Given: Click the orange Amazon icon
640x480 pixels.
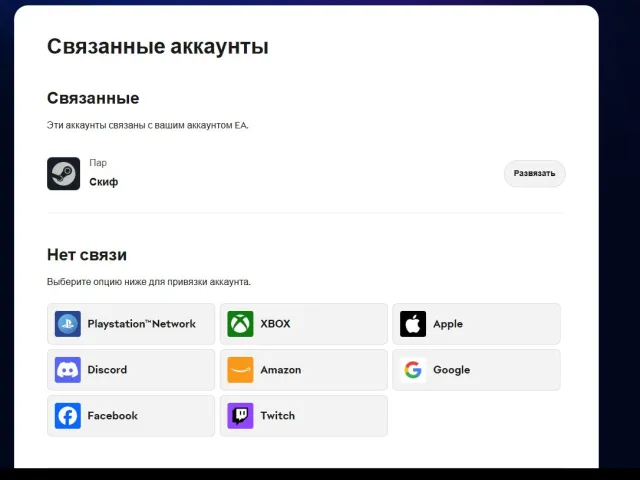Looking at the screenshot, I should pos(240,370).
